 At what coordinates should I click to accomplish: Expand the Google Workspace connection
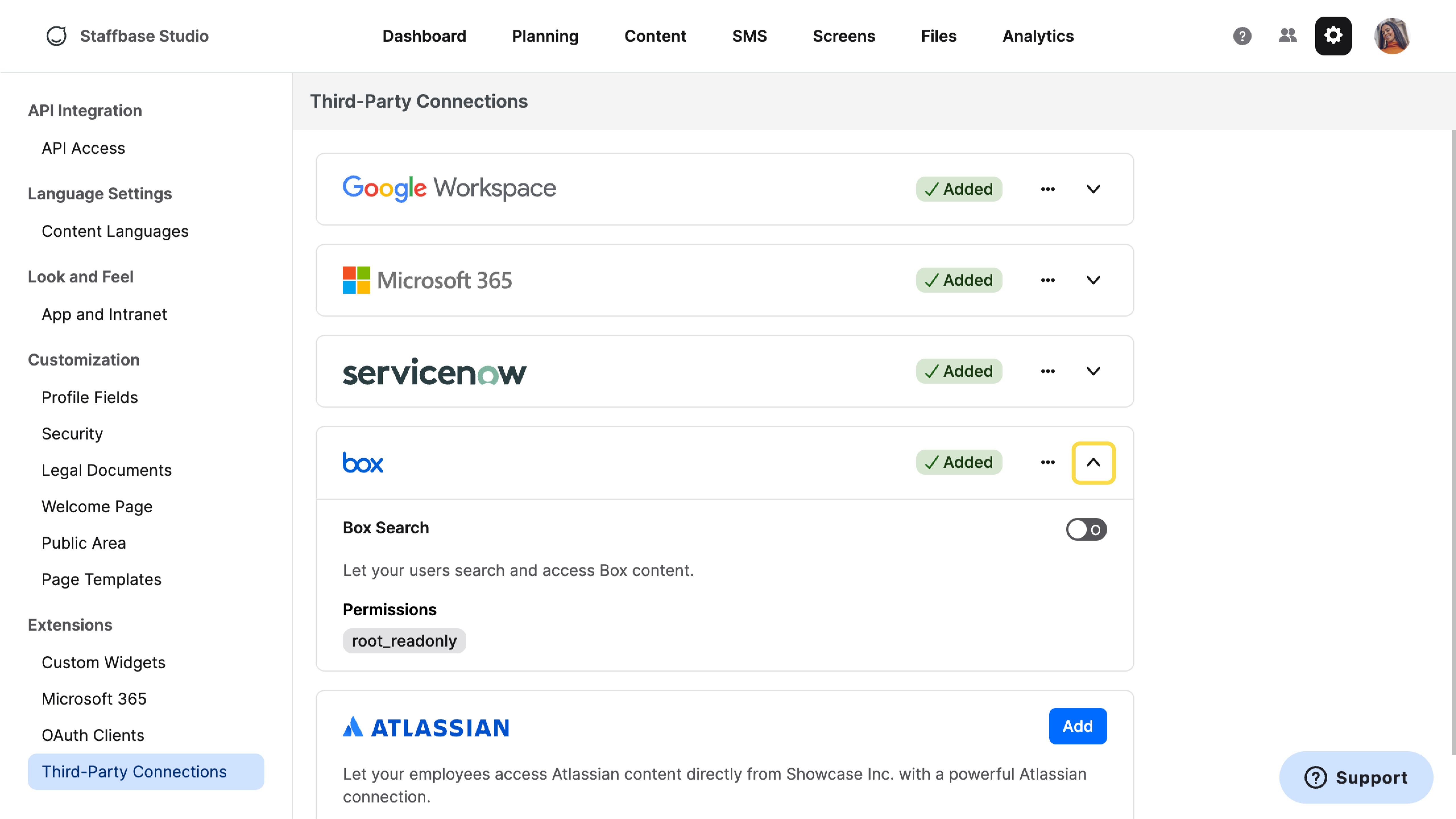coord(1093,189)
